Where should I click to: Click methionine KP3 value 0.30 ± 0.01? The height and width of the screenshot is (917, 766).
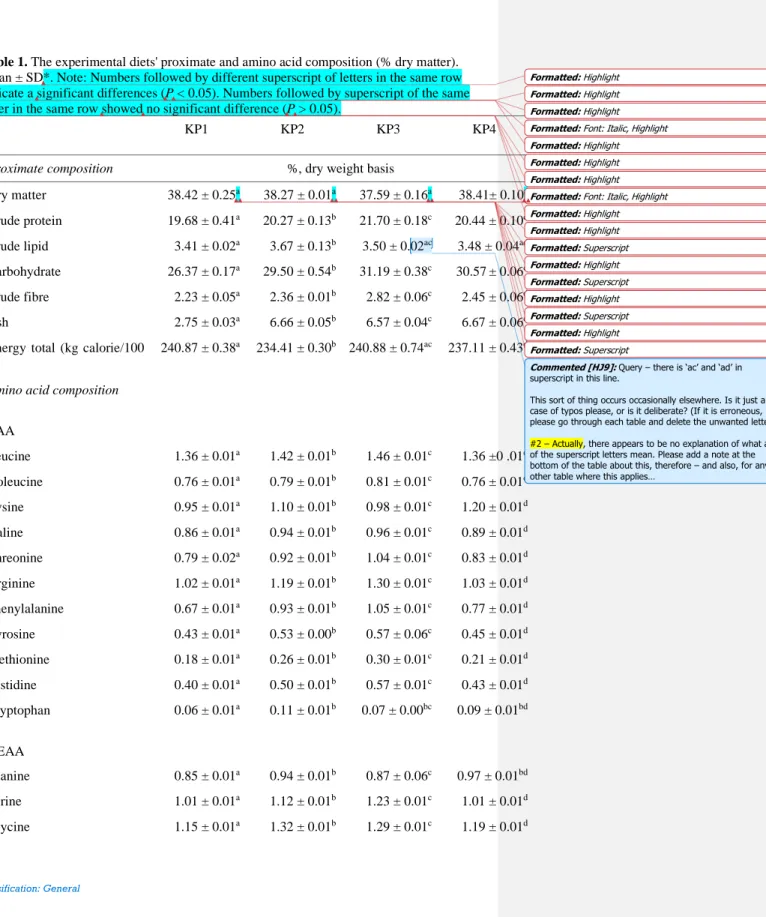tap(399, 660)
